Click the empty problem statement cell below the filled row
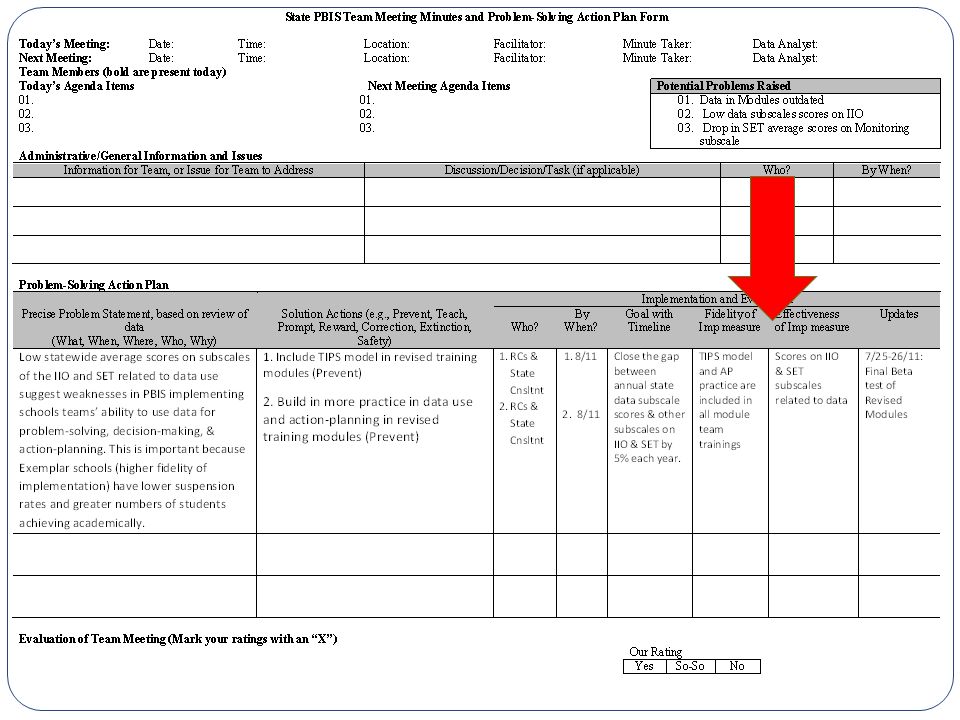This screenshot has width=960, height=720. (x=135, y=555)
